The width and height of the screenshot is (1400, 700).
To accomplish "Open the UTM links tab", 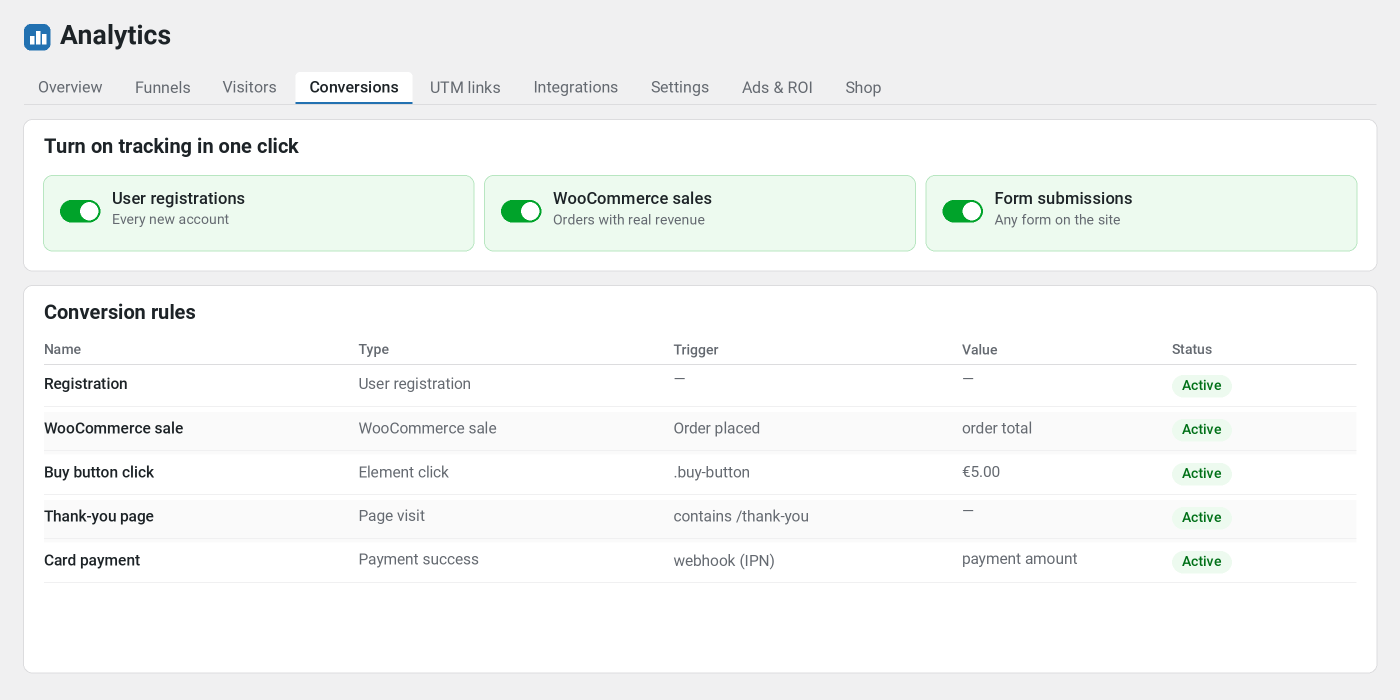I will [x=465, y=87].
